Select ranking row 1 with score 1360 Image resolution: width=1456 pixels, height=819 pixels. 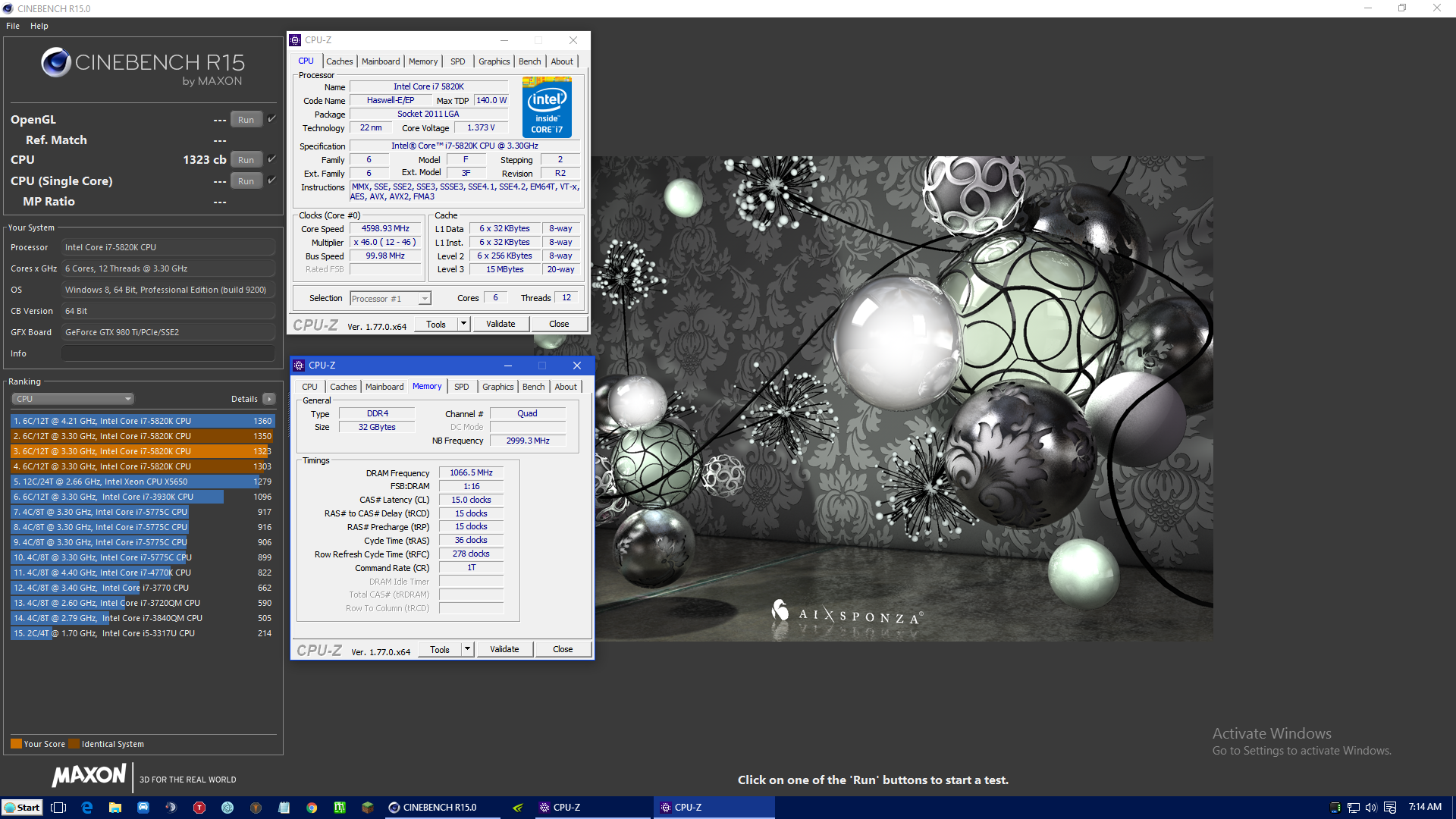tap(143, 421)
